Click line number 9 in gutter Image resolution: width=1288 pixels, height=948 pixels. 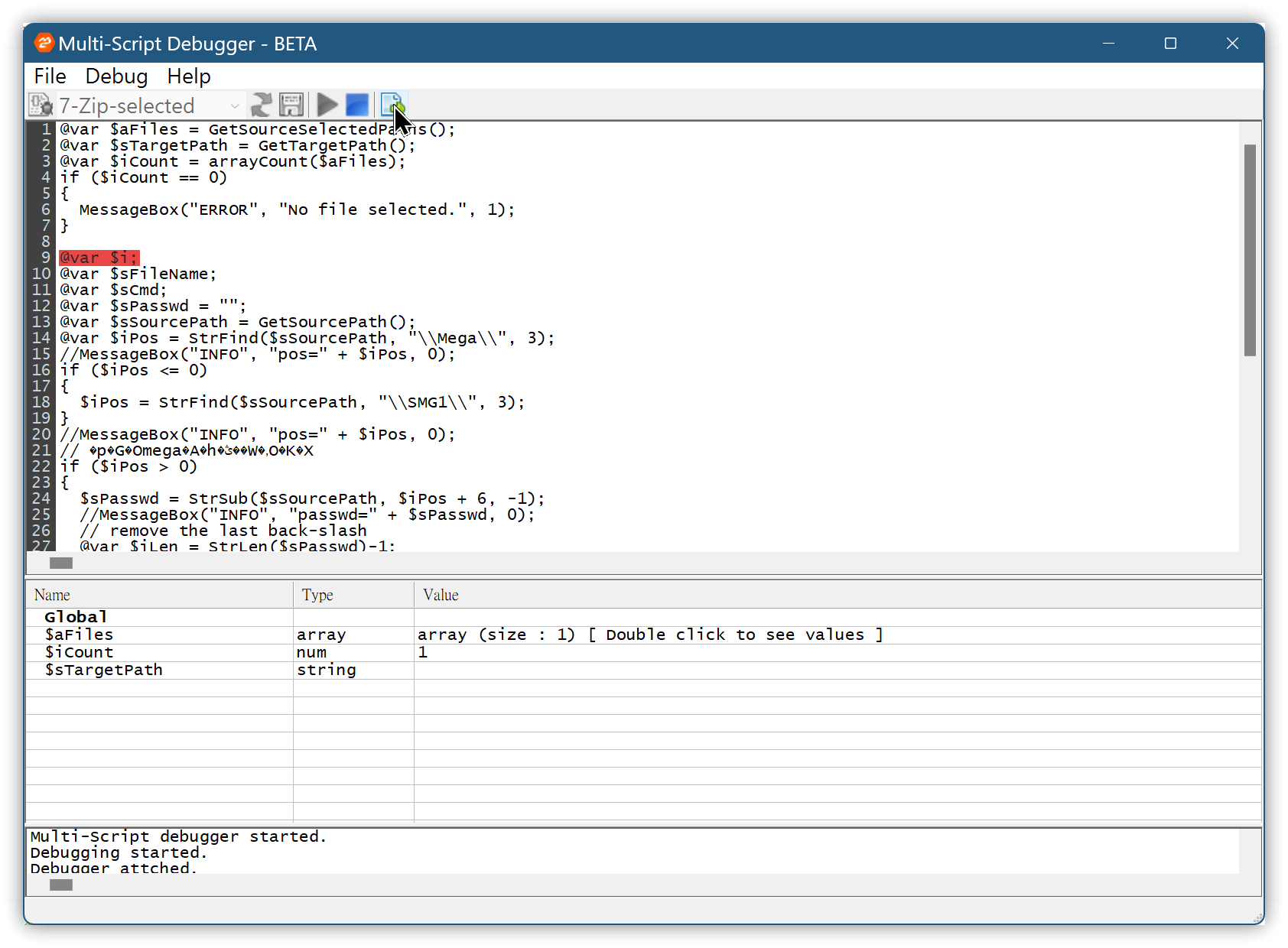coord(46,258)
